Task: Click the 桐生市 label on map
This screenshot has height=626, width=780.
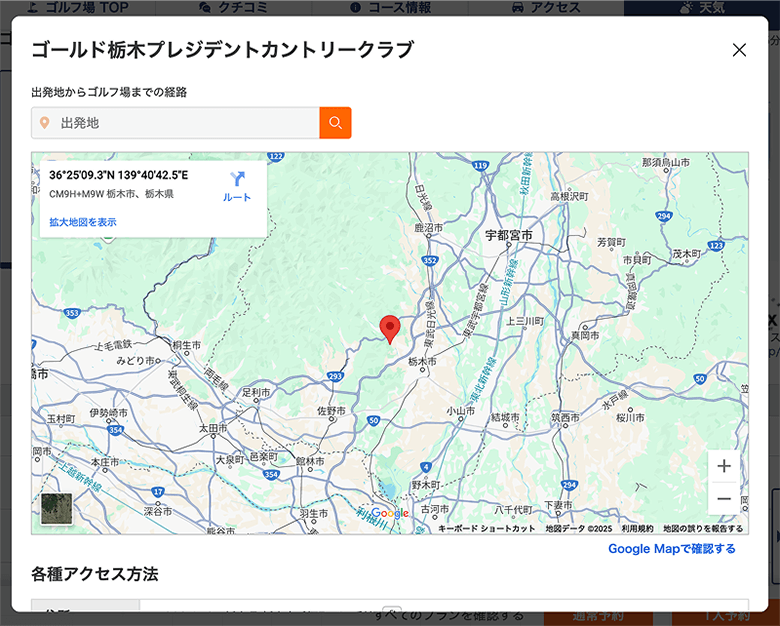Action: click(187, 345)
